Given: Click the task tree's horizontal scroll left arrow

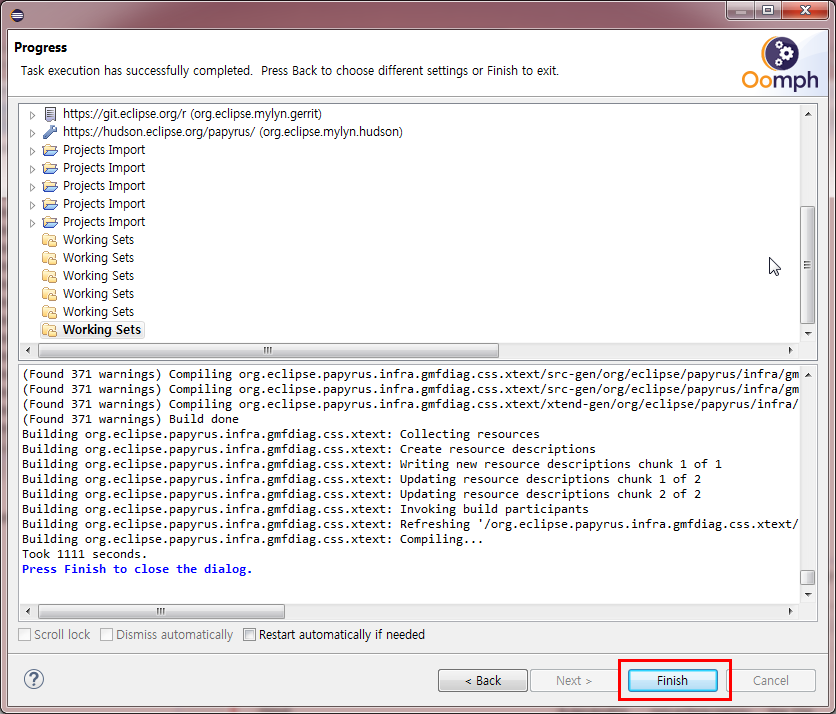Looking at the screenshot, I should pos(28,350).
